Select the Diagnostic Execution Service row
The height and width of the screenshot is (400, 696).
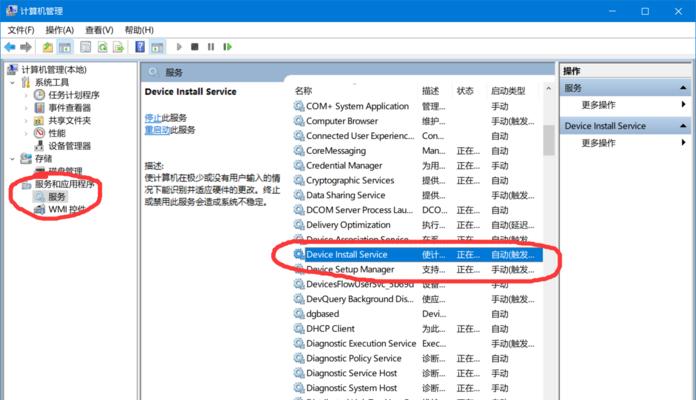tap(417, 344)
